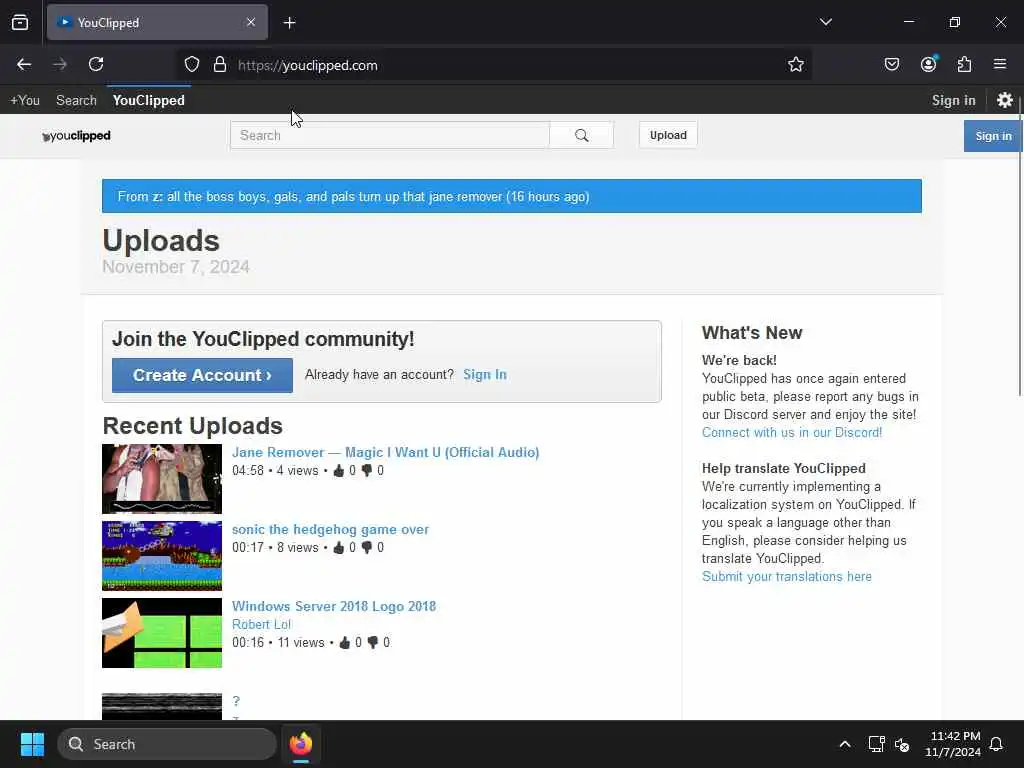The image size is (1024, 768).
Task: Click the page vertical scrollbar
Action: [x=1019, y=248]
